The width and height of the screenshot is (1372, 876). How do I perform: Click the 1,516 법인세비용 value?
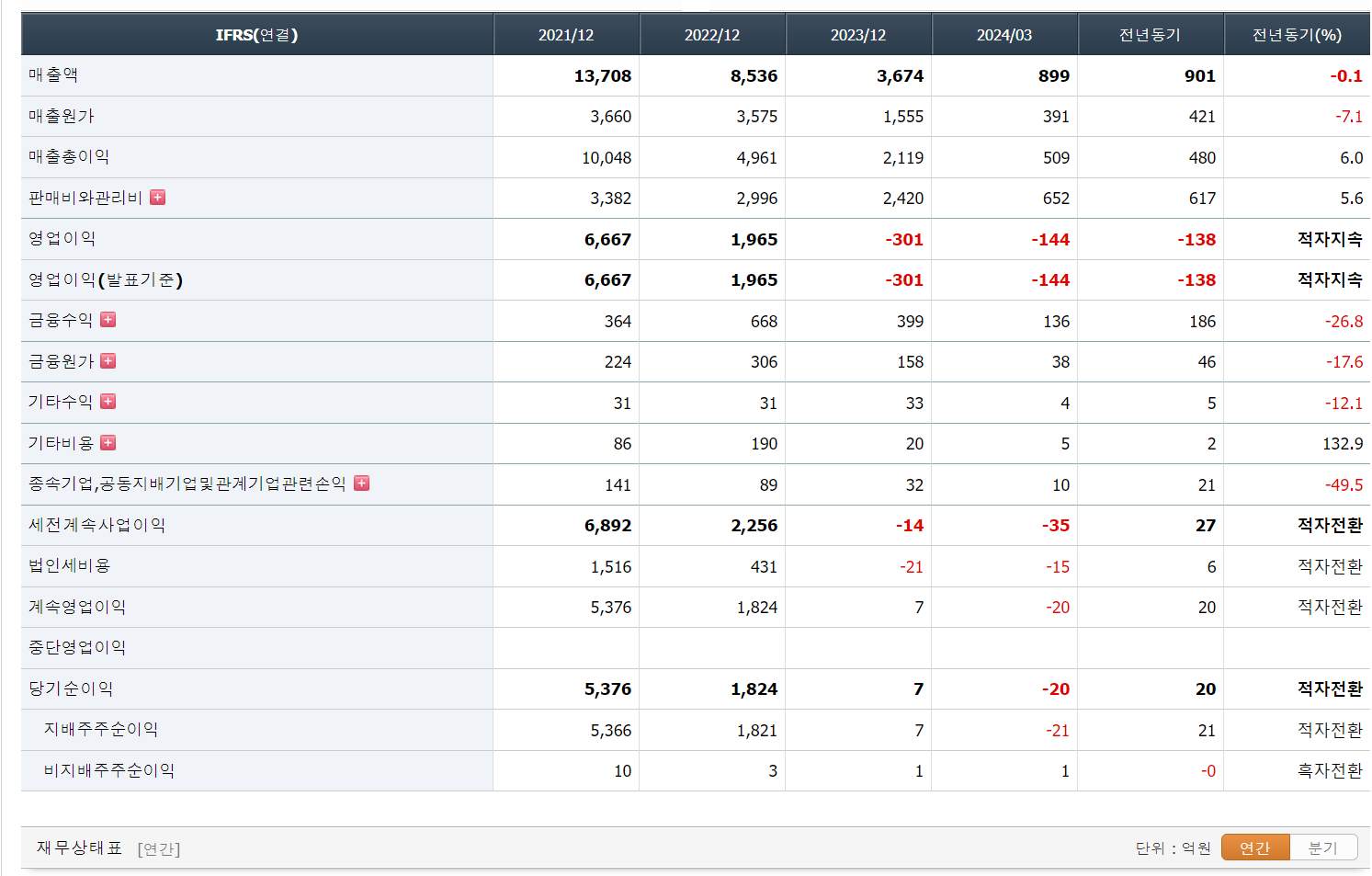click(x=611, y=567)
